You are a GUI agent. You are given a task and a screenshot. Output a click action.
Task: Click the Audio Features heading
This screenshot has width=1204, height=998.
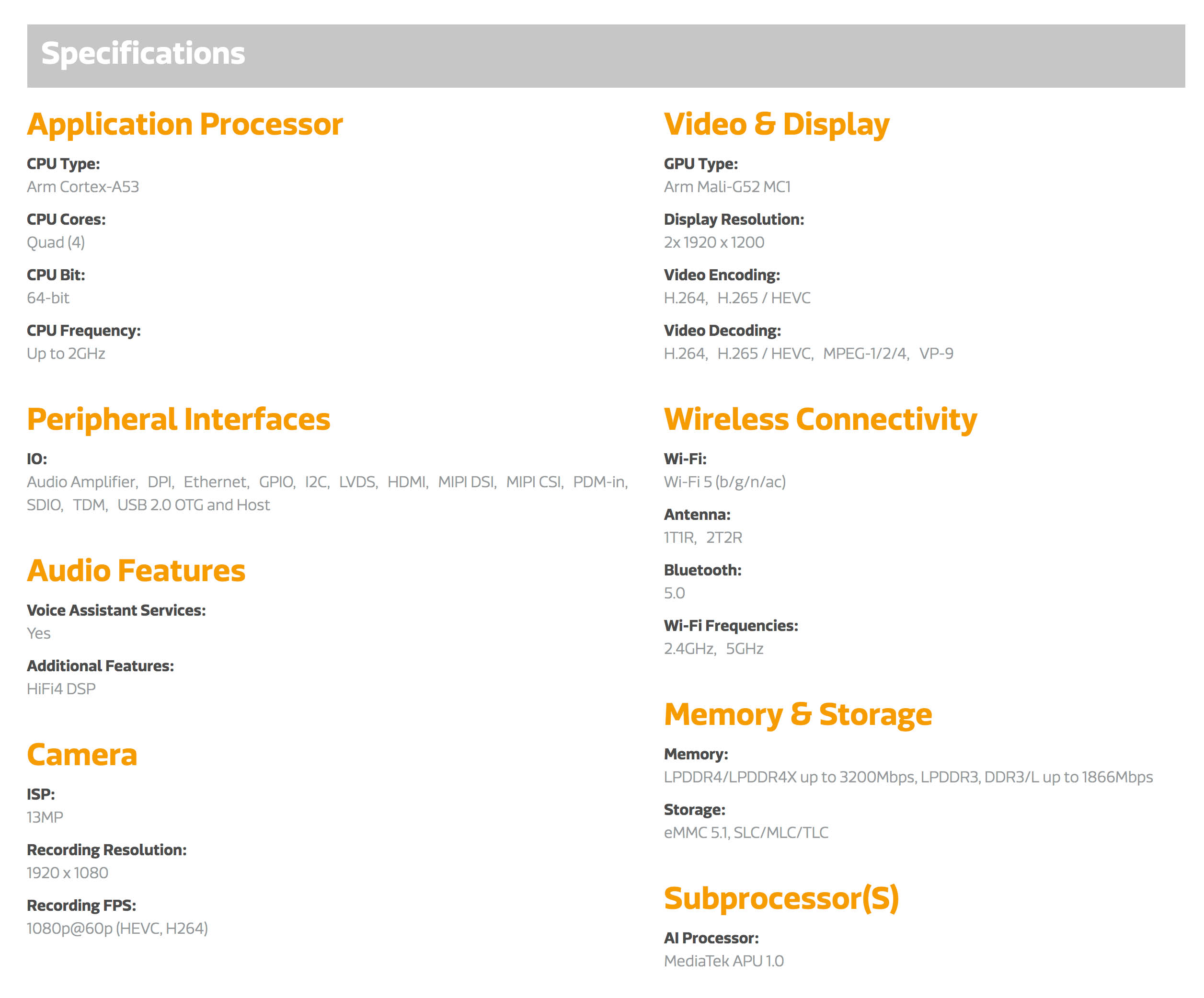click(136, 571)
